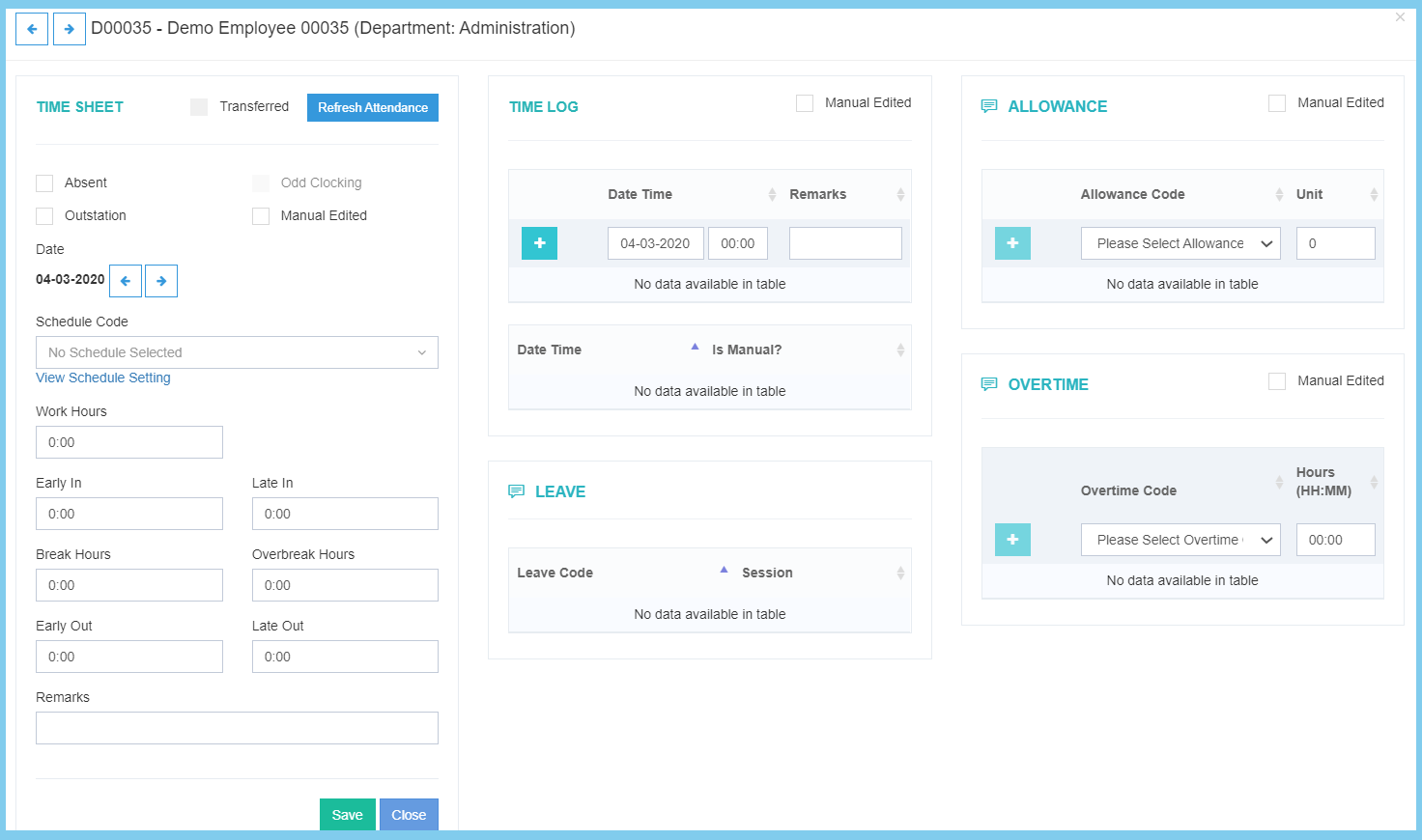Open the View Schedule Setting link

pyautogui.click(x=103, y=378)
